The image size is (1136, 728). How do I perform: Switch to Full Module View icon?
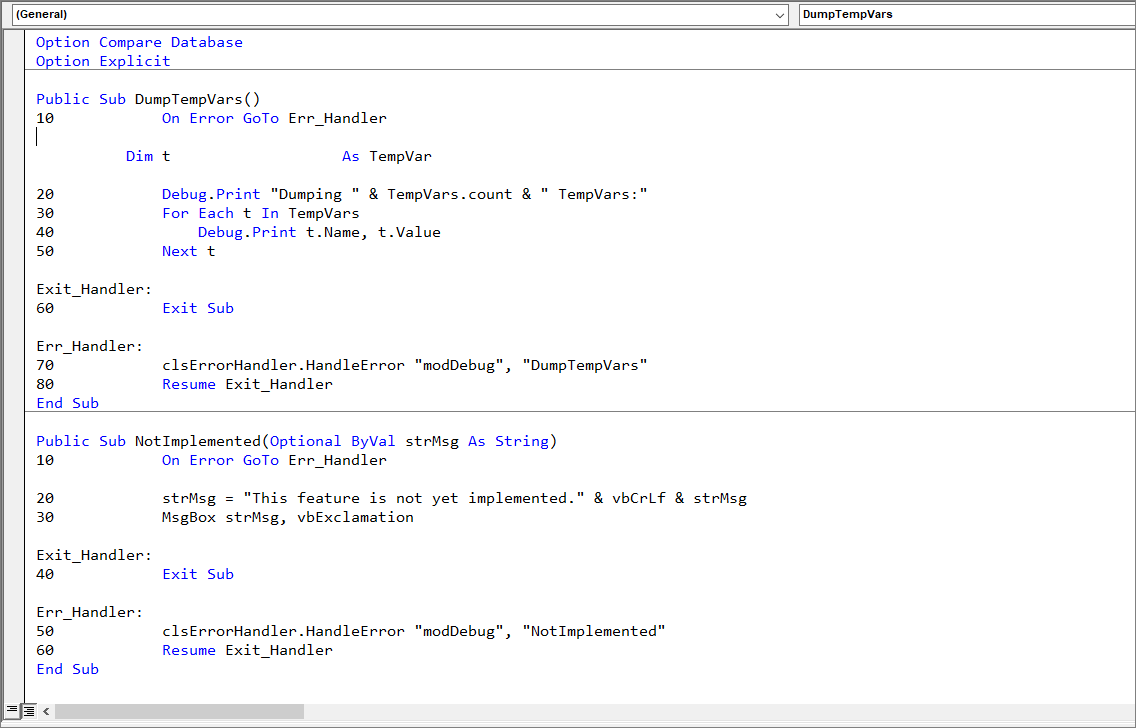point(28,711)
